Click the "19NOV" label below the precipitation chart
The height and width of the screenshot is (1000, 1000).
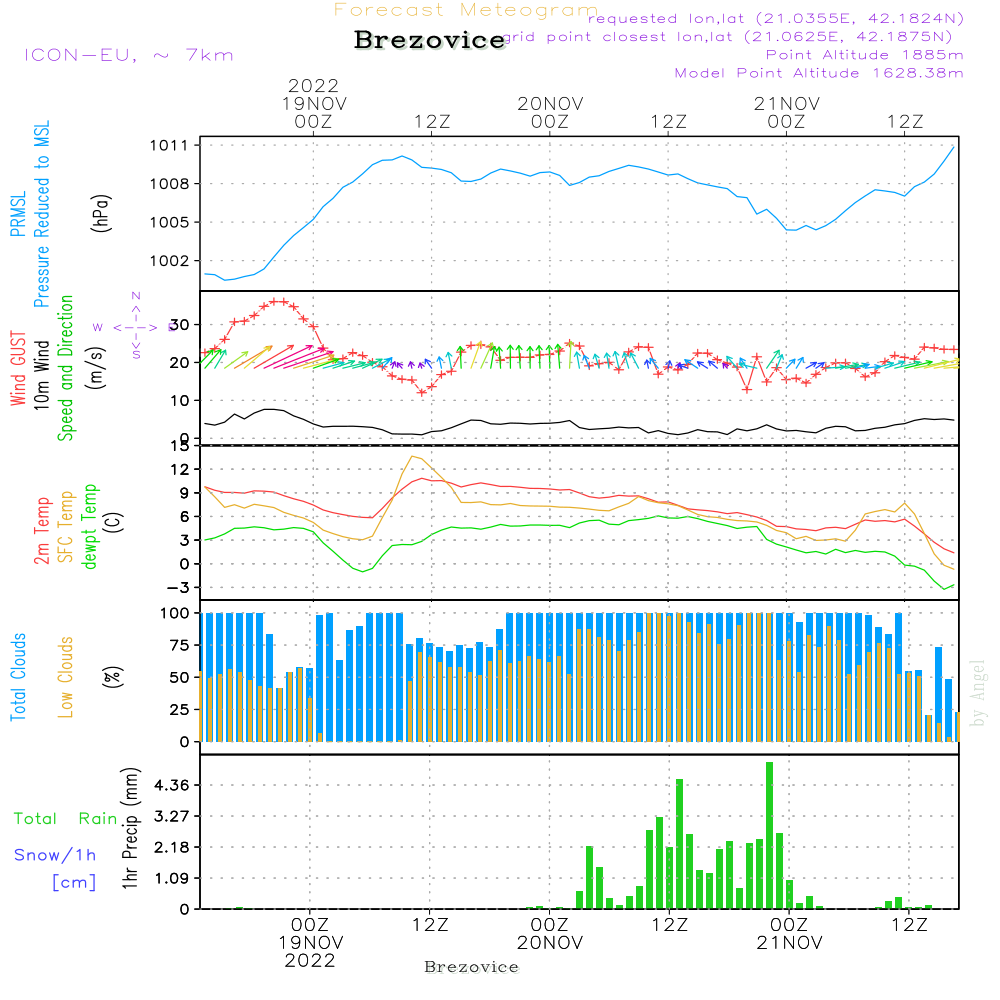click(311, 943)
